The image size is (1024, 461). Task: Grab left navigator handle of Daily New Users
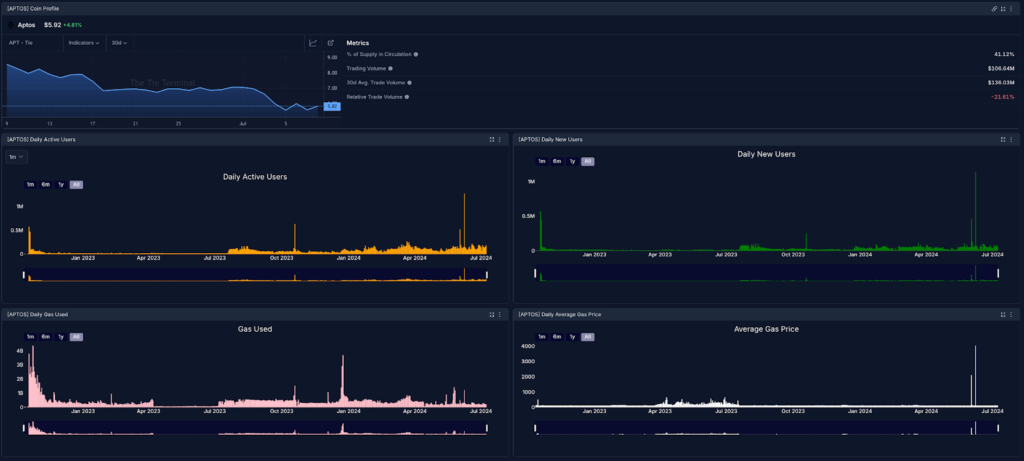[x=536, y=273]
